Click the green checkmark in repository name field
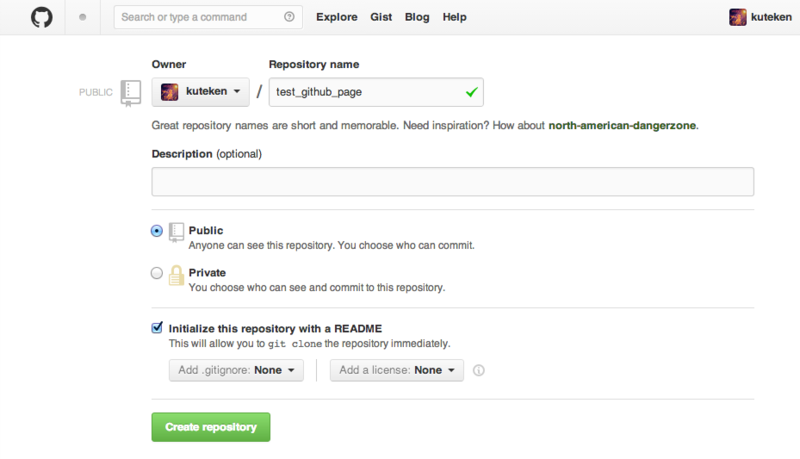This screenshot has width=800, height=459. pos(471,92)
